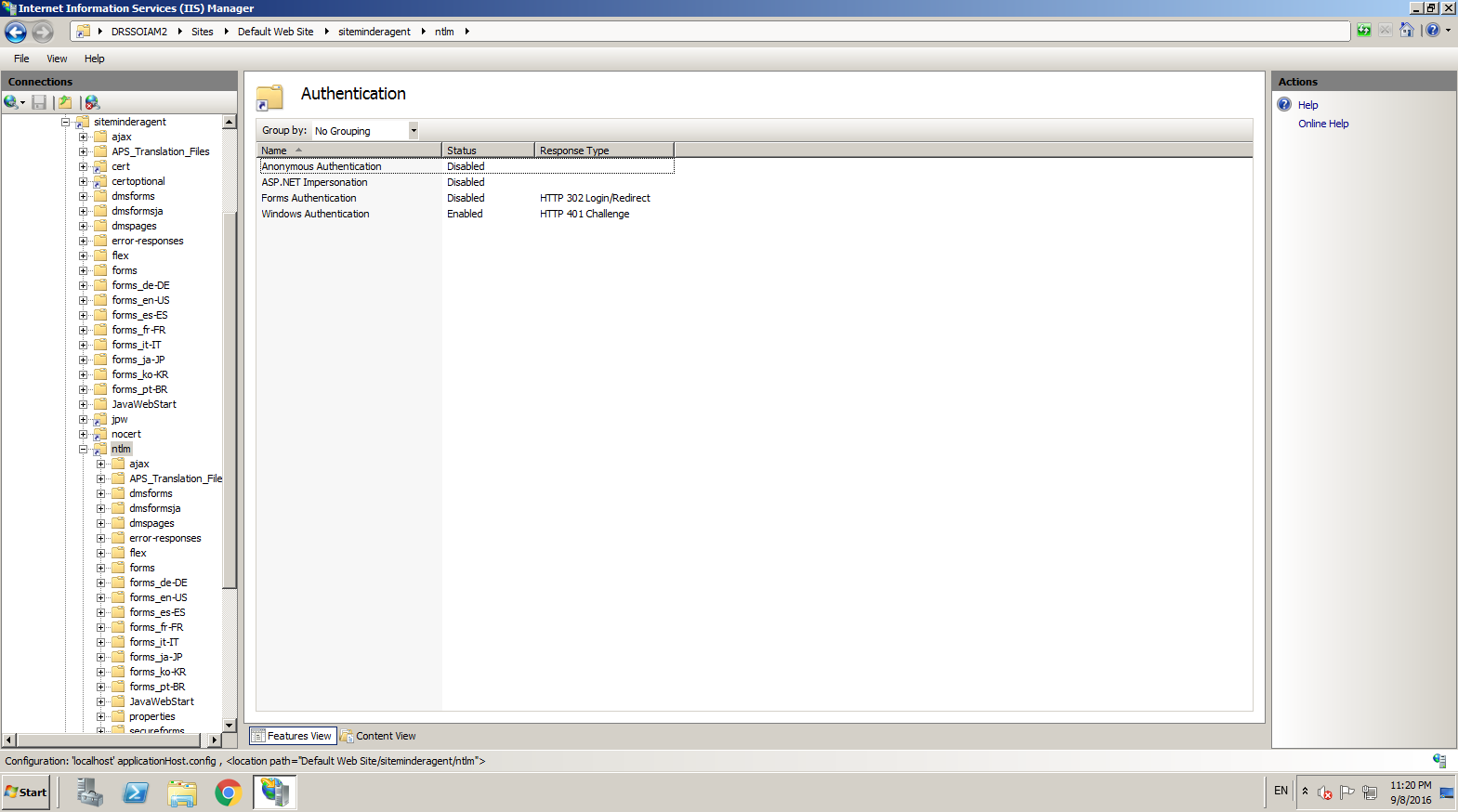Expand the cert tree node

click(84, 166)
